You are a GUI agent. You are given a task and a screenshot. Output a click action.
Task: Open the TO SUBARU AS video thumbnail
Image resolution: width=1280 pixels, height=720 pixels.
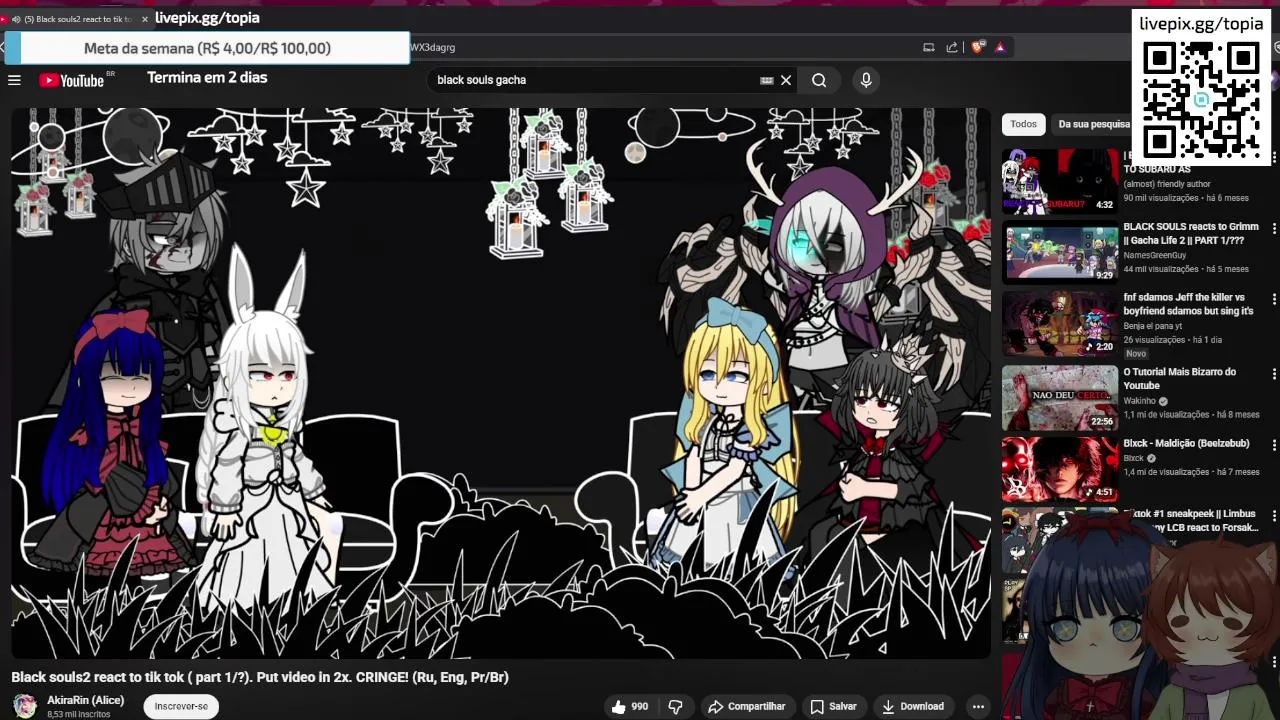coord(1060,181)
